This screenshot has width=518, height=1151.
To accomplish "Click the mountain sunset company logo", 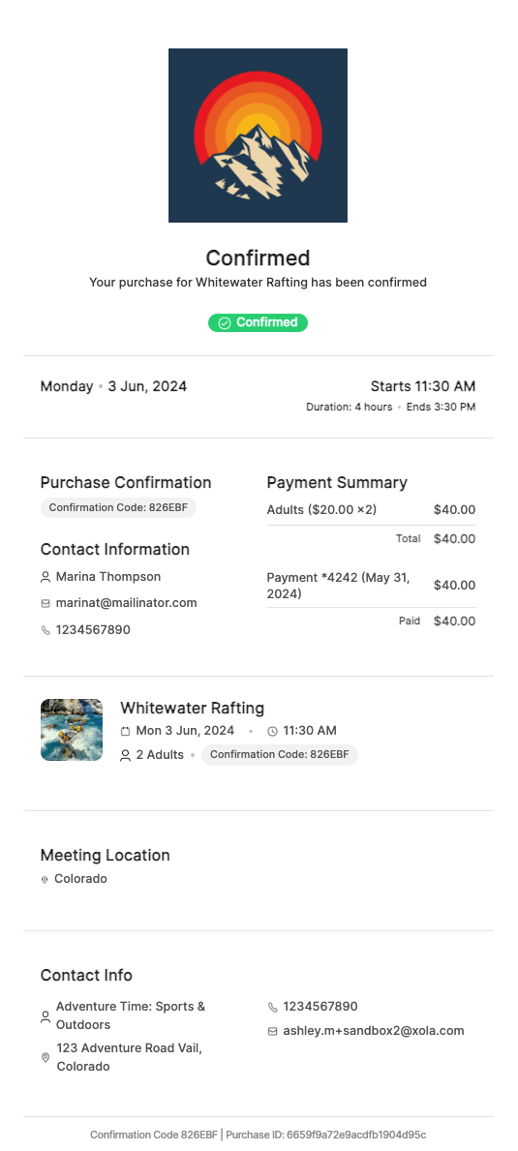I will (x=258, y=136).
